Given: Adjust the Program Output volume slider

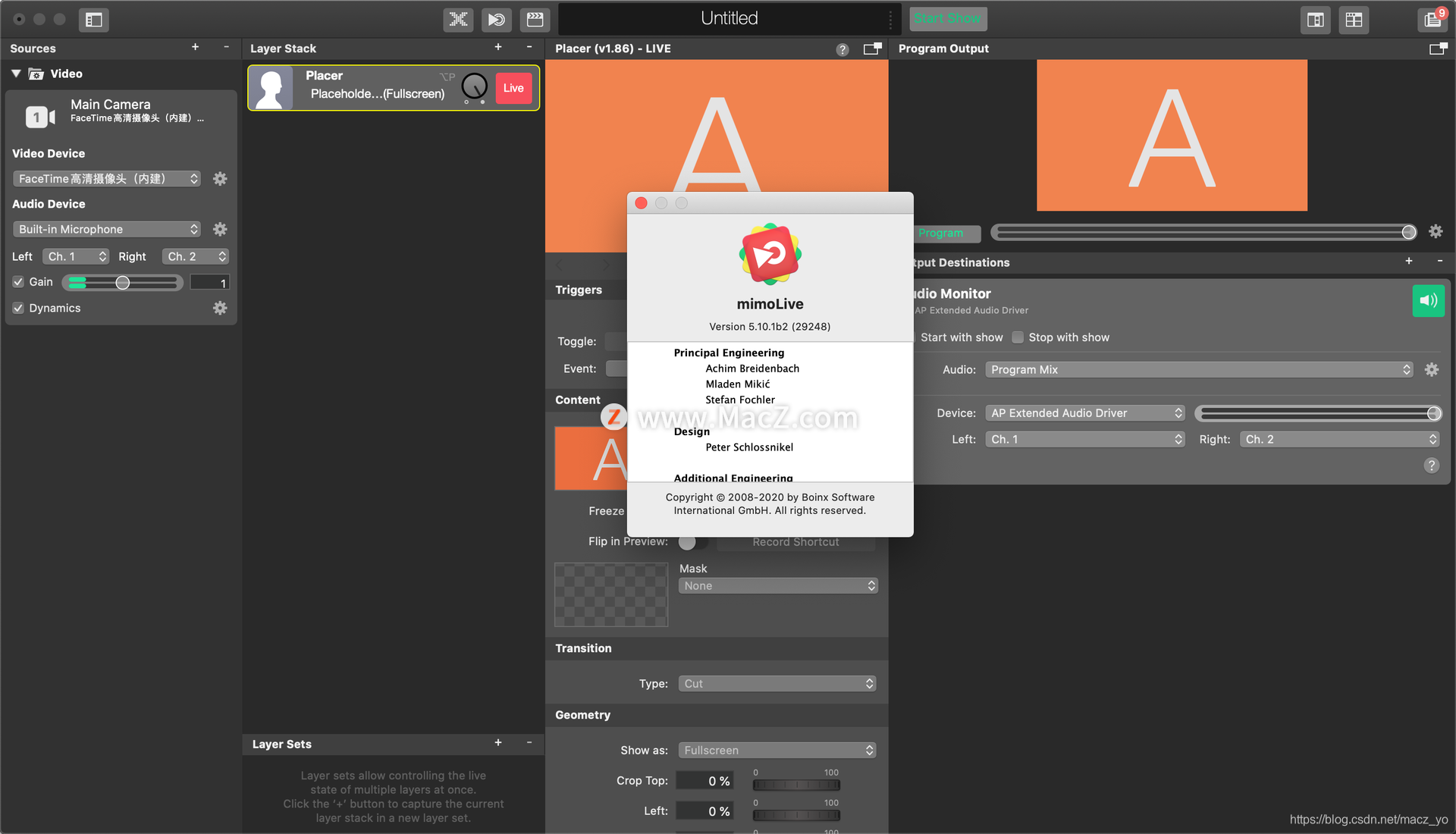Looking at the screenshot, I should click(x=1203, y=232).
